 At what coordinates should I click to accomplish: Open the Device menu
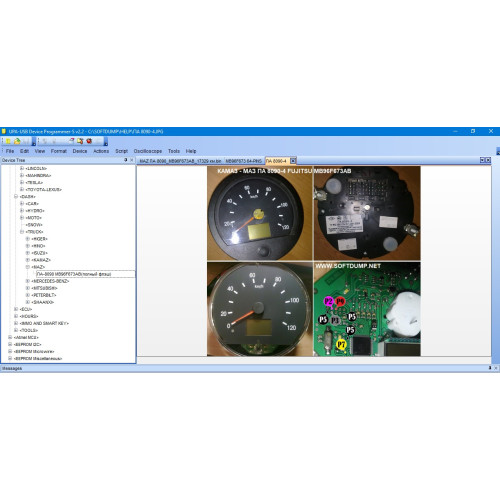80,151
